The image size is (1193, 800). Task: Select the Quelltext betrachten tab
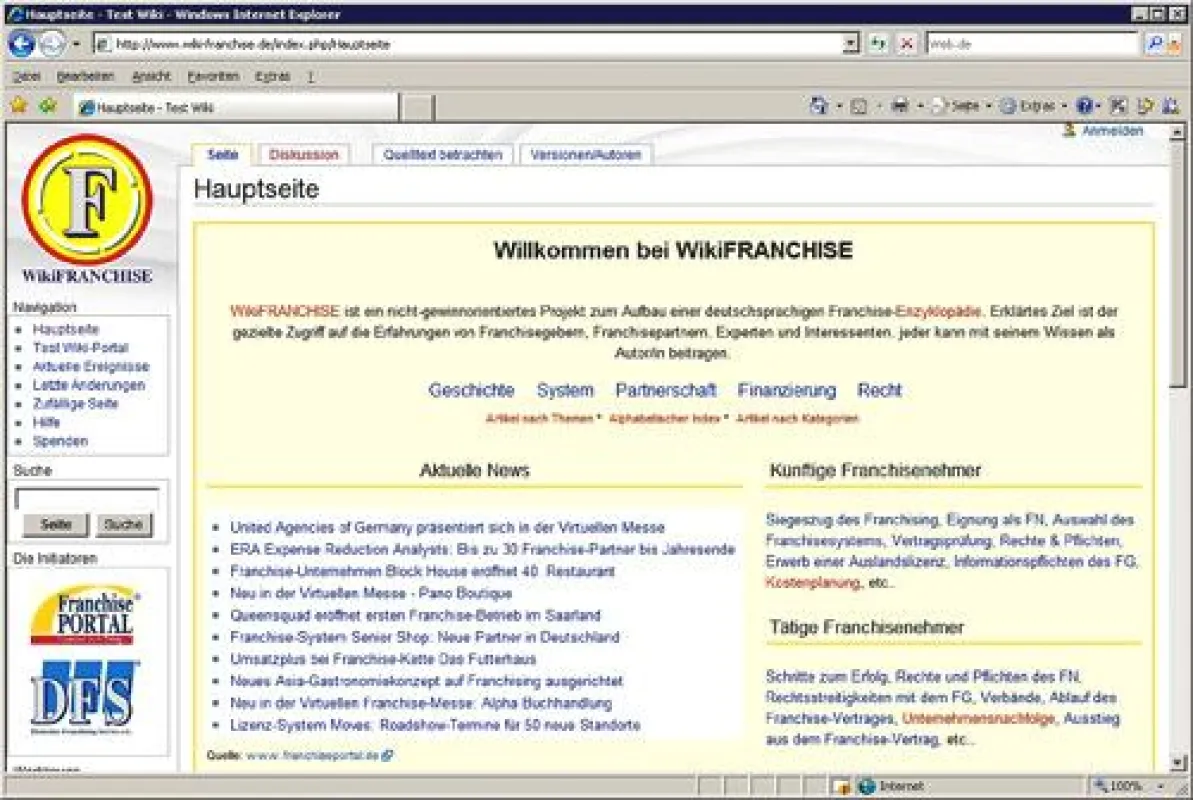point(443,155)
